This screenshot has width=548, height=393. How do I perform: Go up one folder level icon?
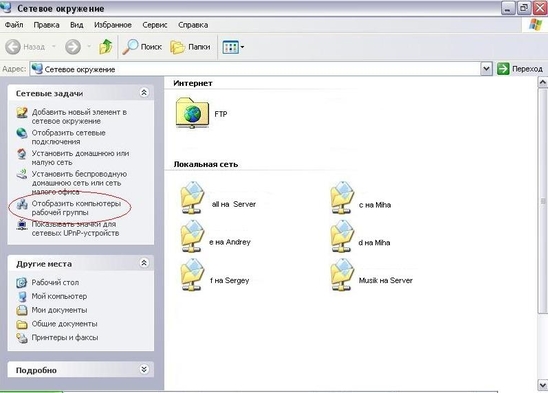tap(106, 47)
